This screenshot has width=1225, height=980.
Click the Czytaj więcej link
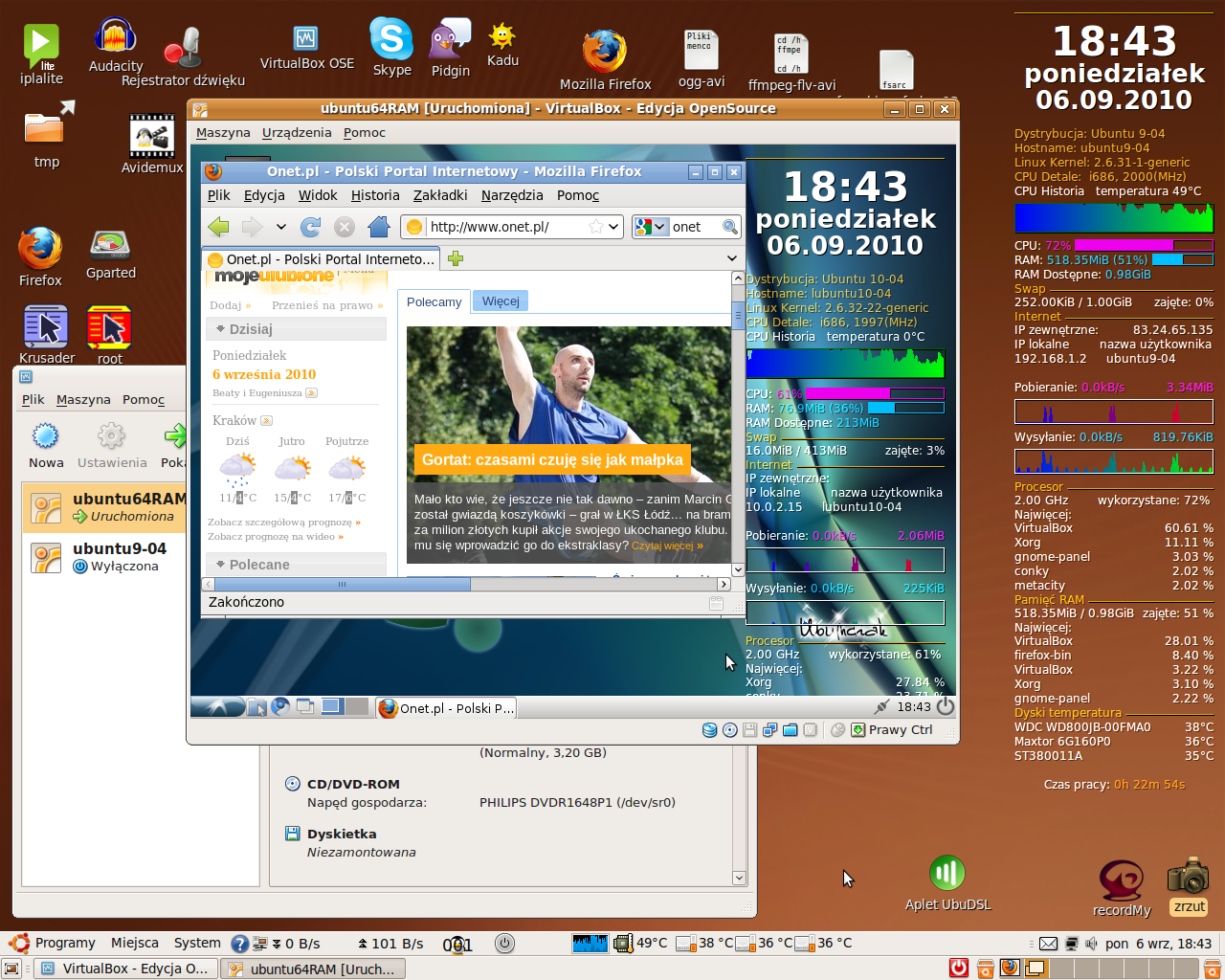coord(667,546)
